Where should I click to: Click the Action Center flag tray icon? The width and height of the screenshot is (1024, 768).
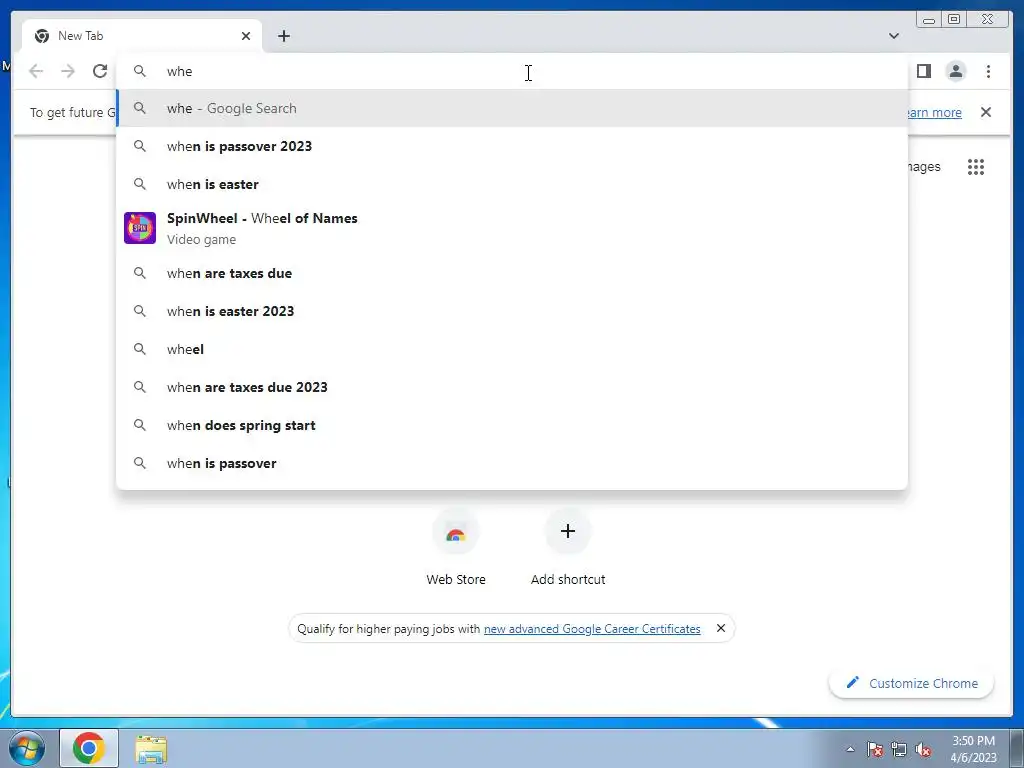click(875, 749)
